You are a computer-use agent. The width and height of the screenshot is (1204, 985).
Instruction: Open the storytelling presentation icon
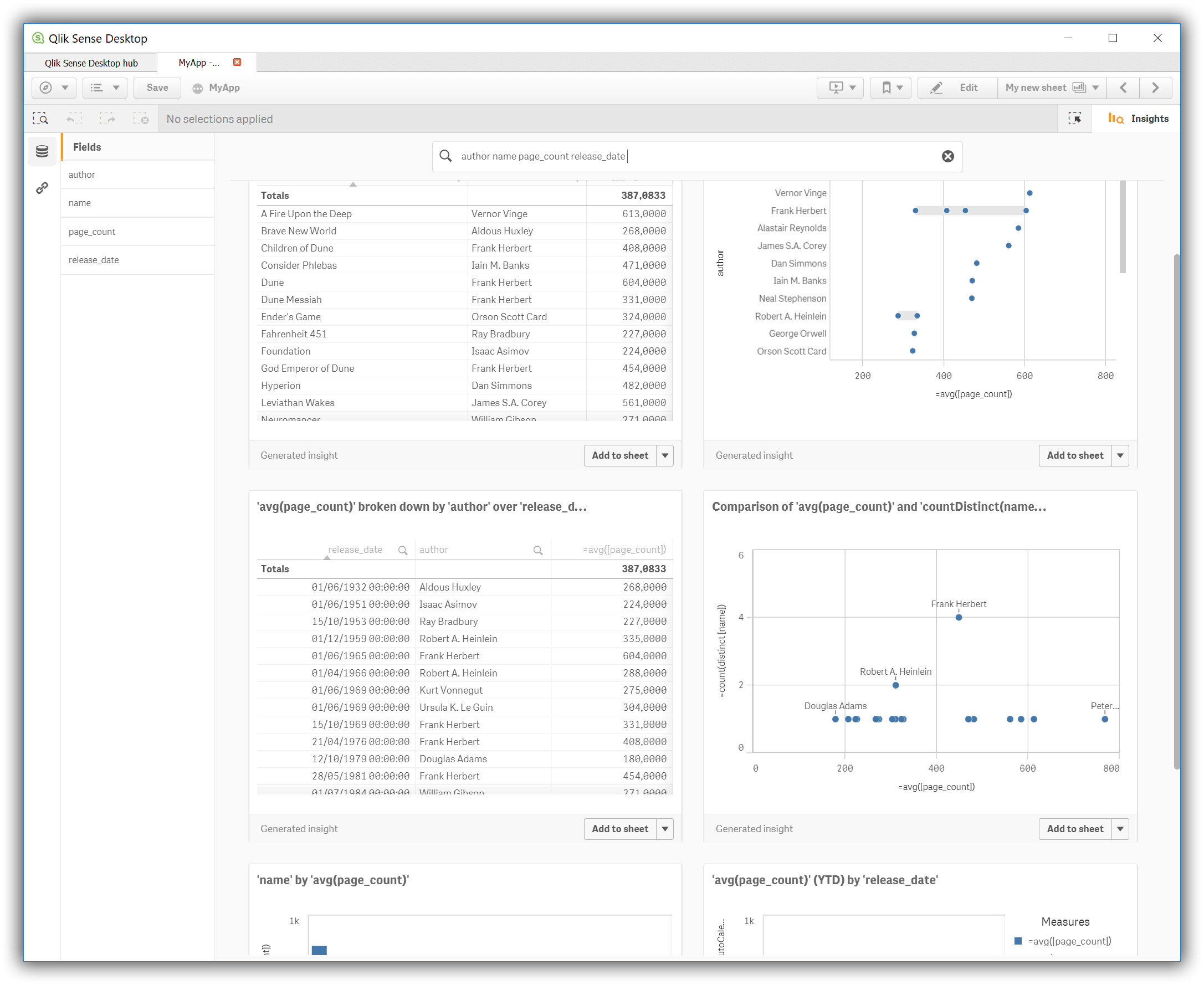coord(835,88)
